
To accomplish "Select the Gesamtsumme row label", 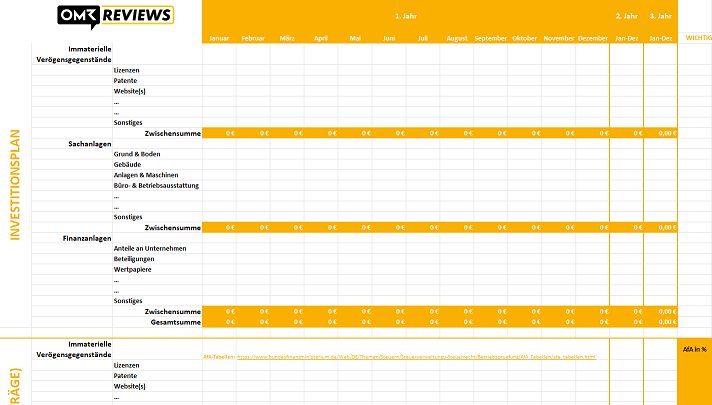I will pyautogui.click(x=174, y=321).
